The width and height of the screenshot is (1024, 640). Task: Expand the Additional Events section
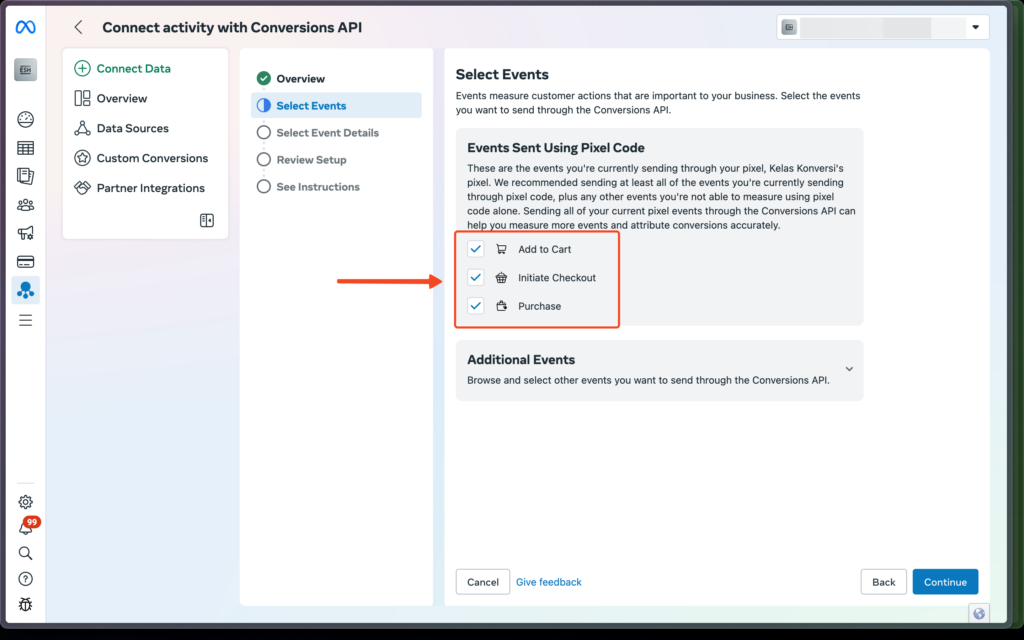(849, 369)
